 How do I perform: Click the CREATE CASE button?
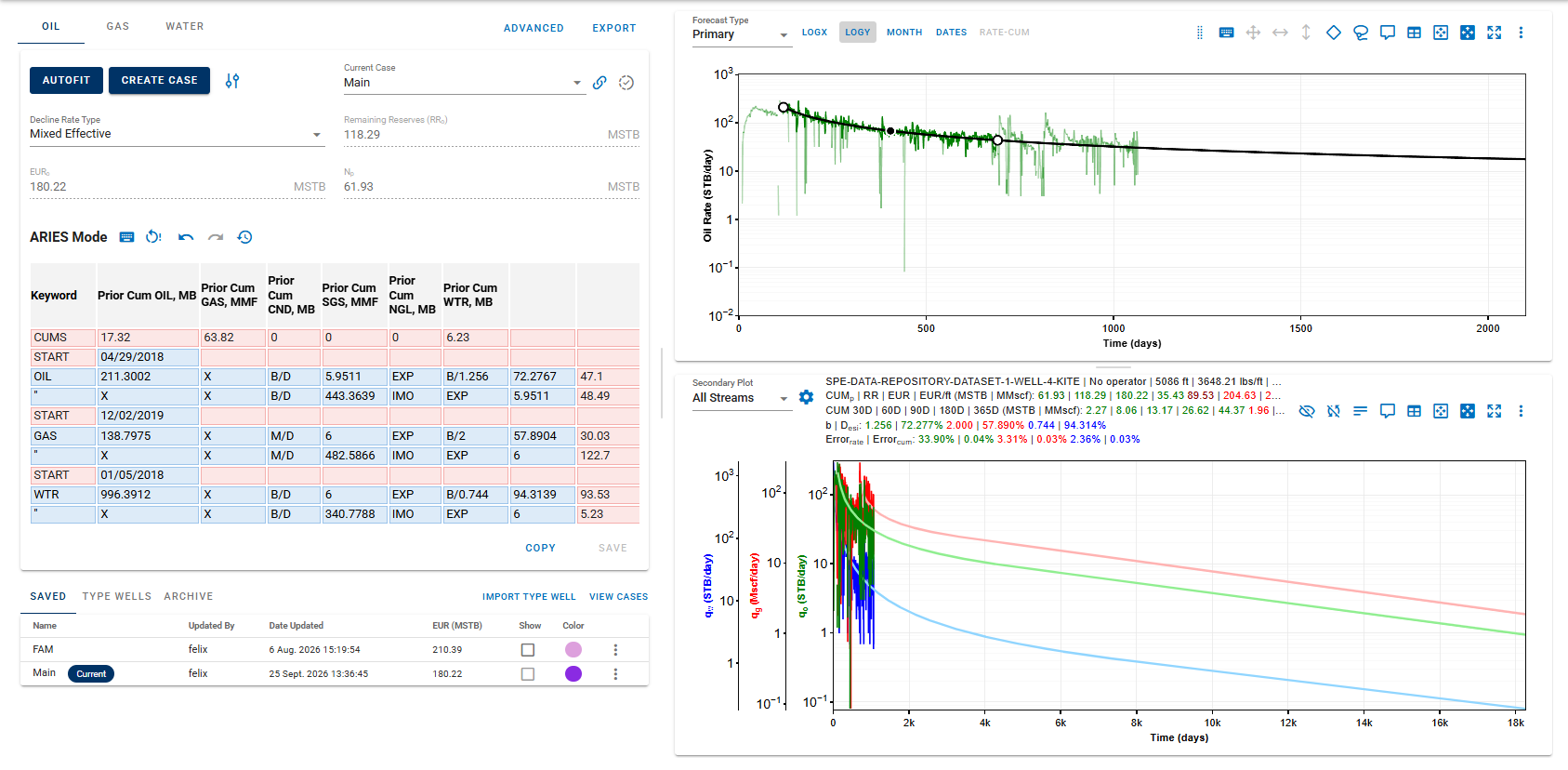tap(160, 81)
